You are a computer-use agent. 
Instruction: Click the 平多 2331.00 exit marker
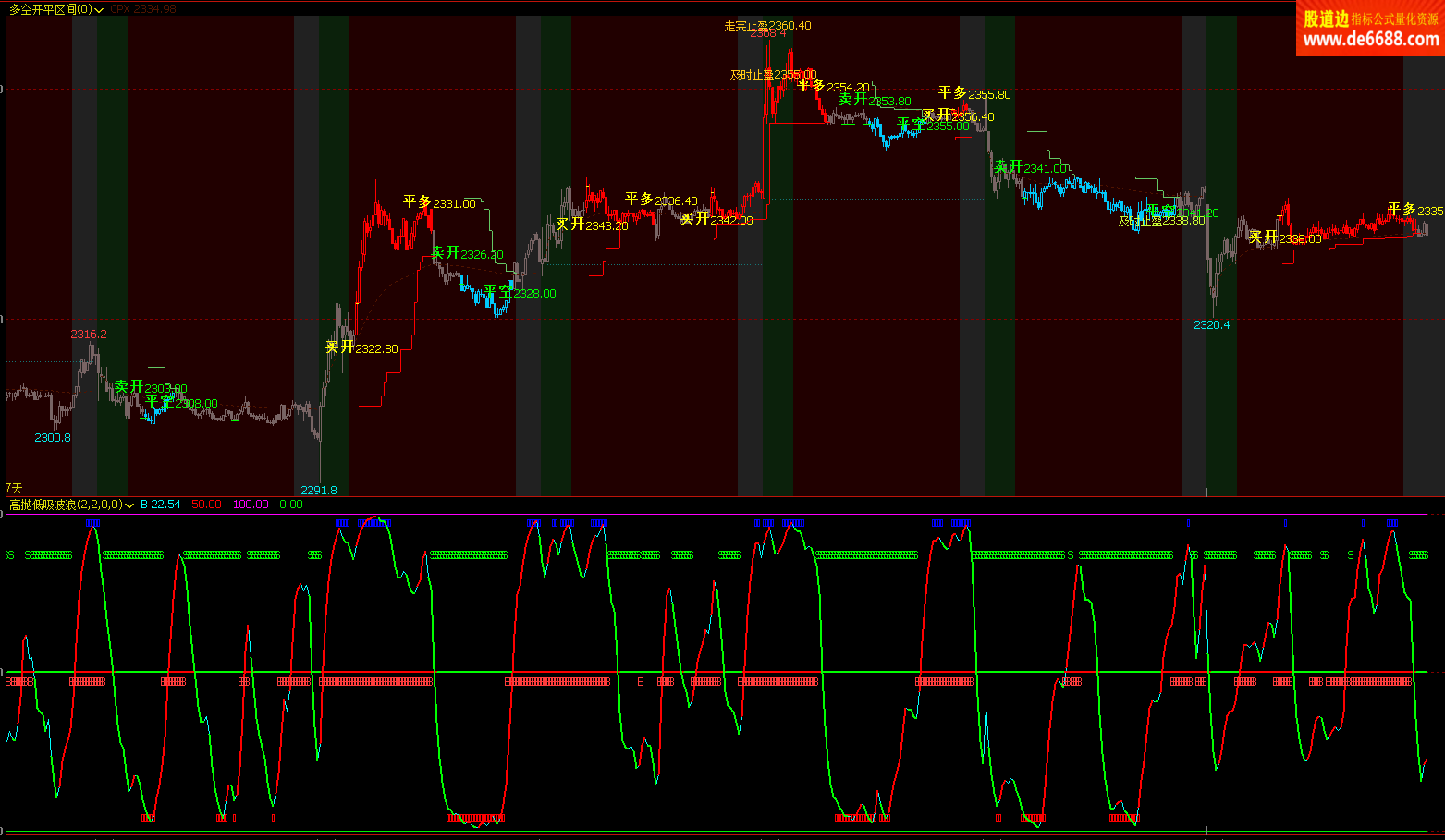pos(439,202)
